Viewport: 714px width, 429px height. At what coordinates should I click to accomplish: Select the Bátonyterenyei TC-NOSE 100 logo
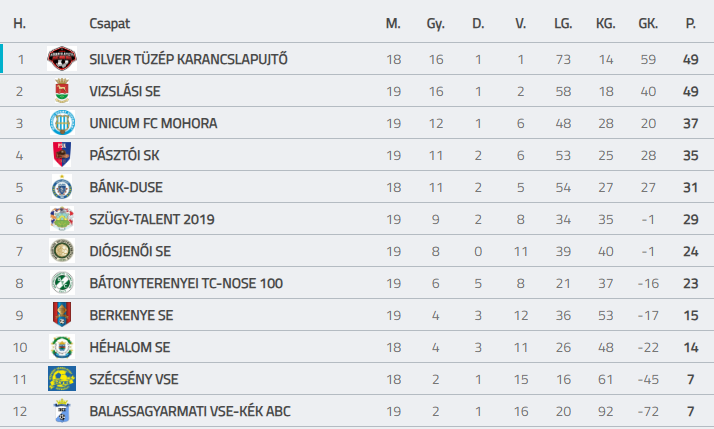pyautogui.click(x=62, y=282)
